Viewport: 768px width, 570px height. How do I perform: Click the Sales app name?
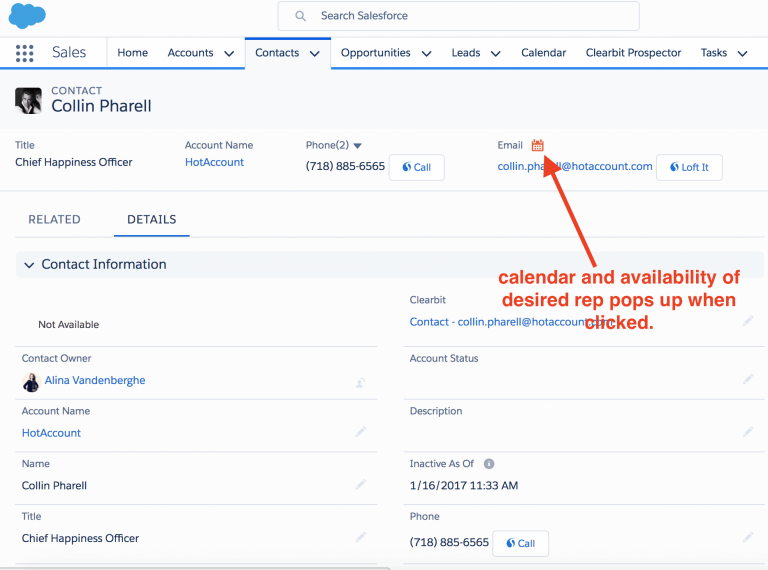click(x=69, y=52)
